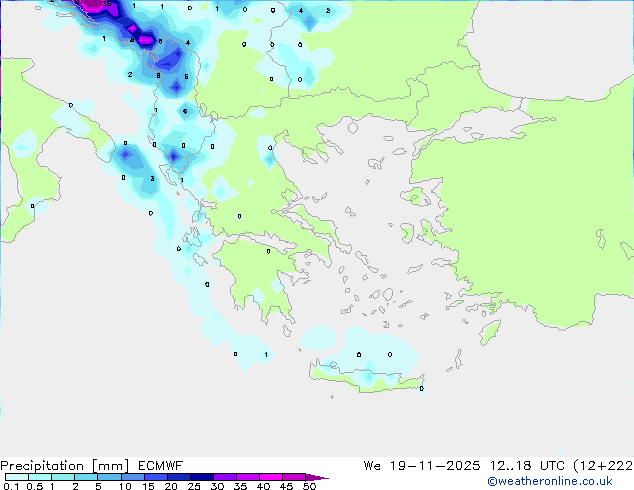Viewport: 634px width, 490px height.
Task: Pick the 20–25 mm legend color box
Action: (178, 477)
